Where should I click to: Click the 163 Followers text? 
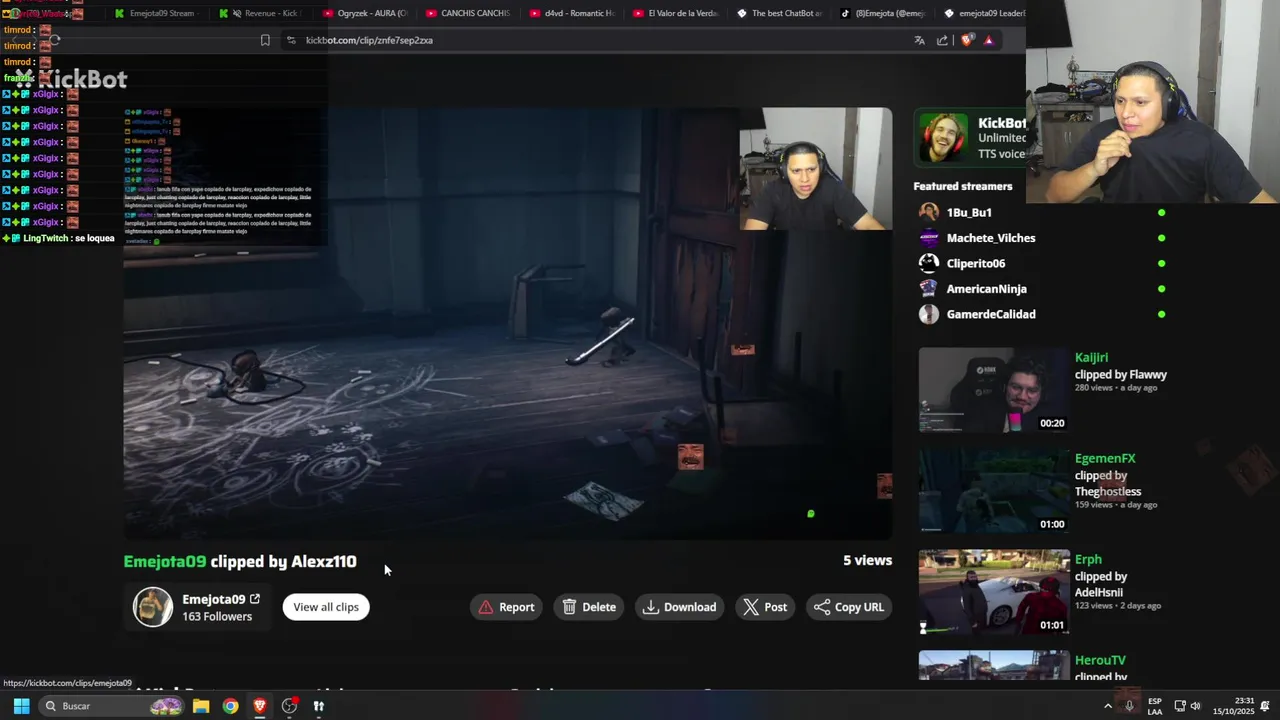coord(217,616)
